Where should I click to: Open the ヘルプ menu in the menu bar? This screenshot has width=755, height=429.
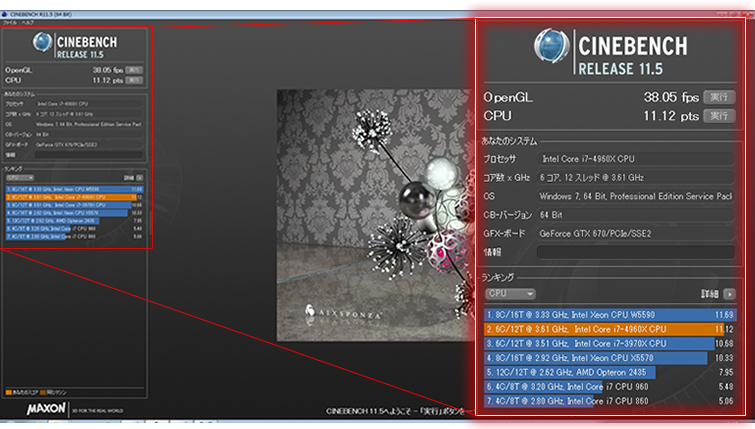pos(28,21)
